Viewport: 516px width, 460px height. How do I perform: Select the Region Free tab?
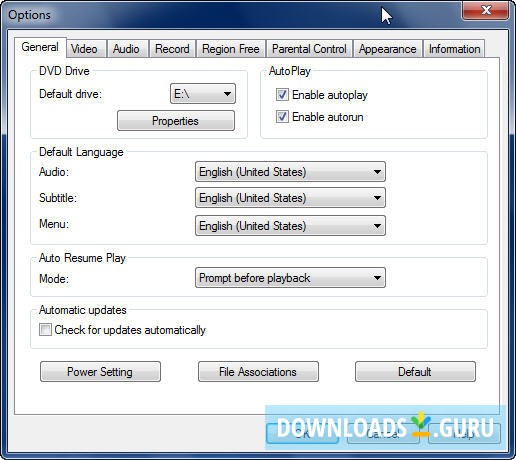coord(231,49)
